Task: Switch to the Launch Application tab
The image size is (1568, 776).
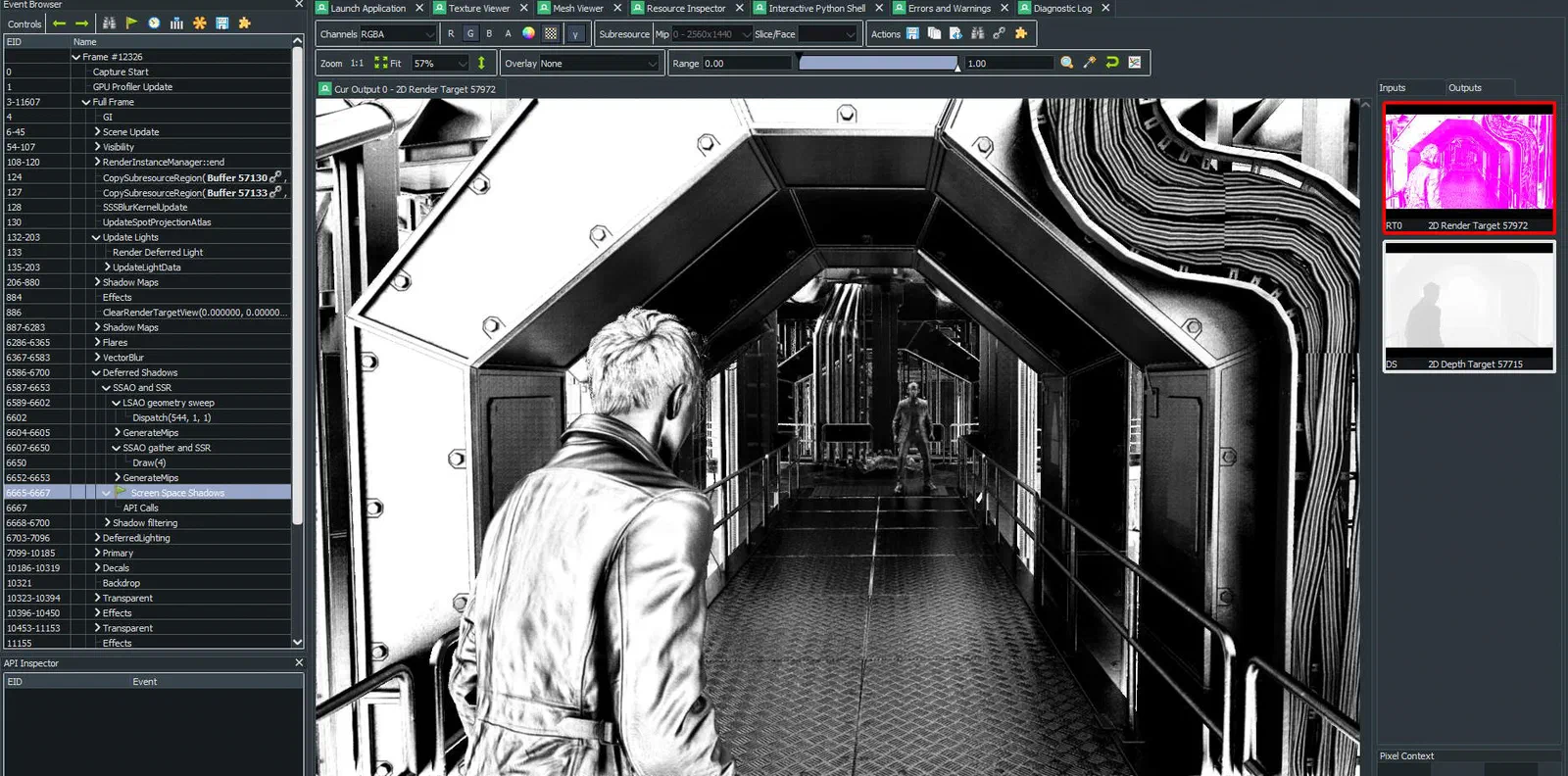Action: tap(368, 8)
